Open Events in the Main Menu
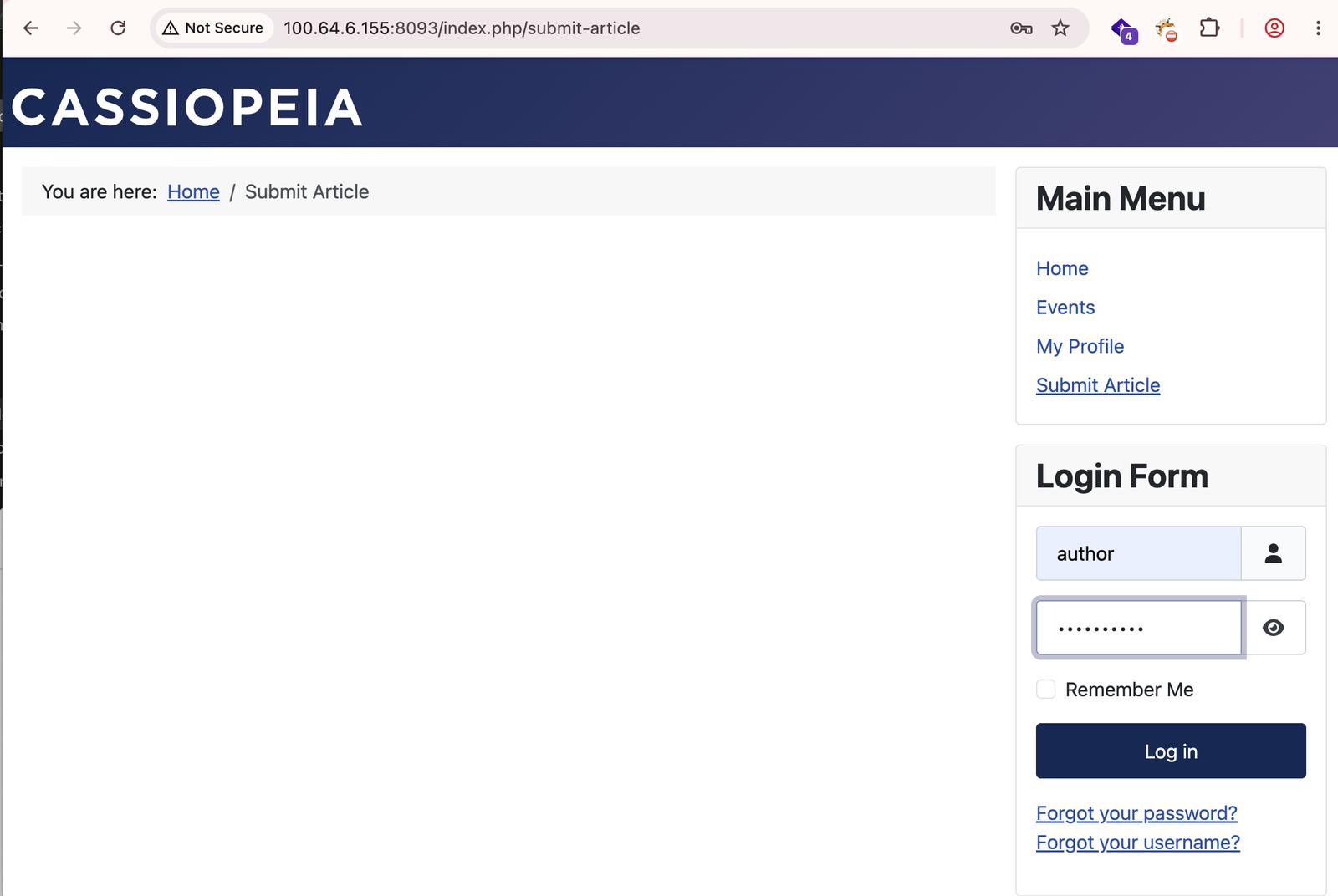1338x896 pixels. [x=1065, y=308]
